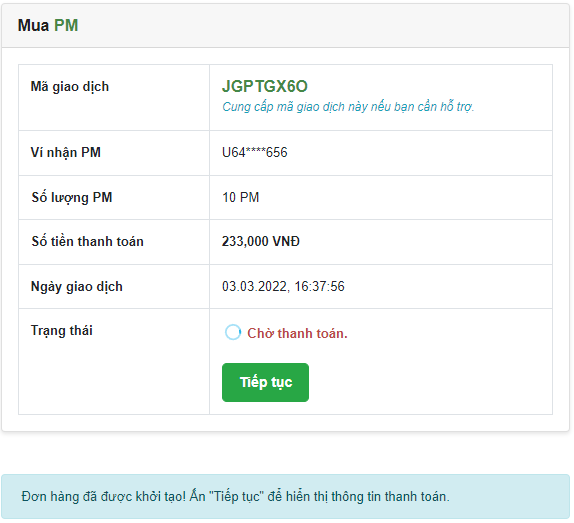Select the transaction code JGPTGX6O
This screenshot has width=574, height=523.
point(265,86)
